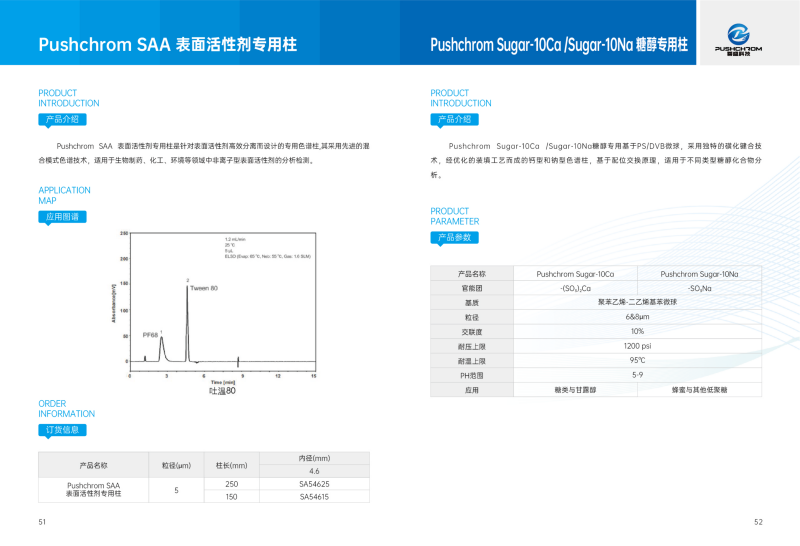Click page number 52
This screenshot has width=800, height=546.
click(x=758, y=522)
